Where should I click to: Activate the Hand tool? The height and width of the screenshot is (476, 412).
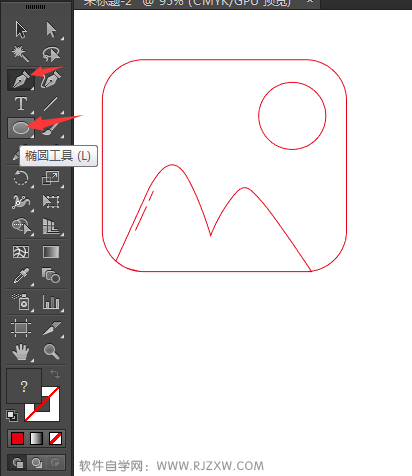21,352
